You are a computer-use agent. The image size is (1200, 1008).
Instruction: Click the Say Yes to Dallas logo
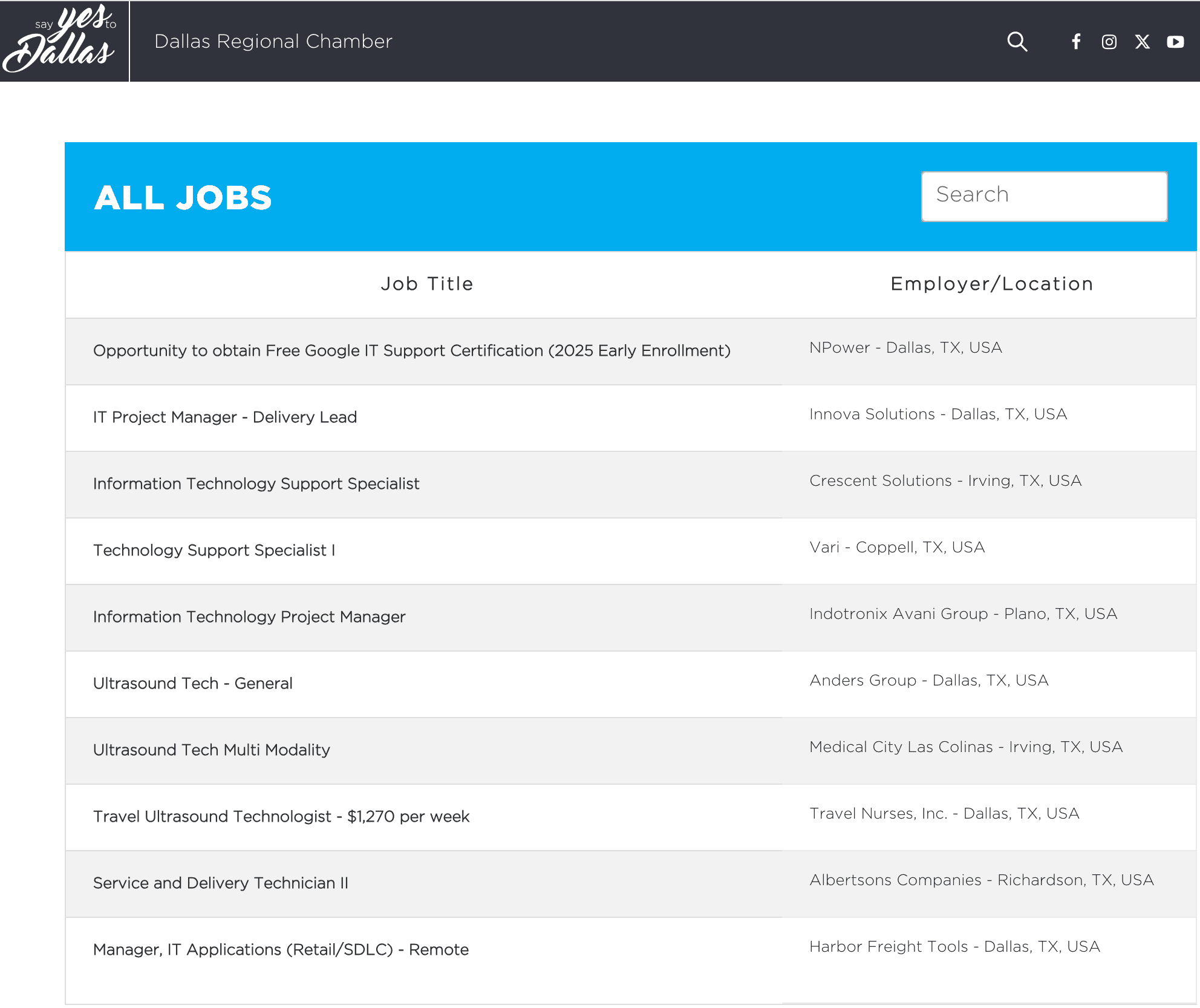(59, 39)
